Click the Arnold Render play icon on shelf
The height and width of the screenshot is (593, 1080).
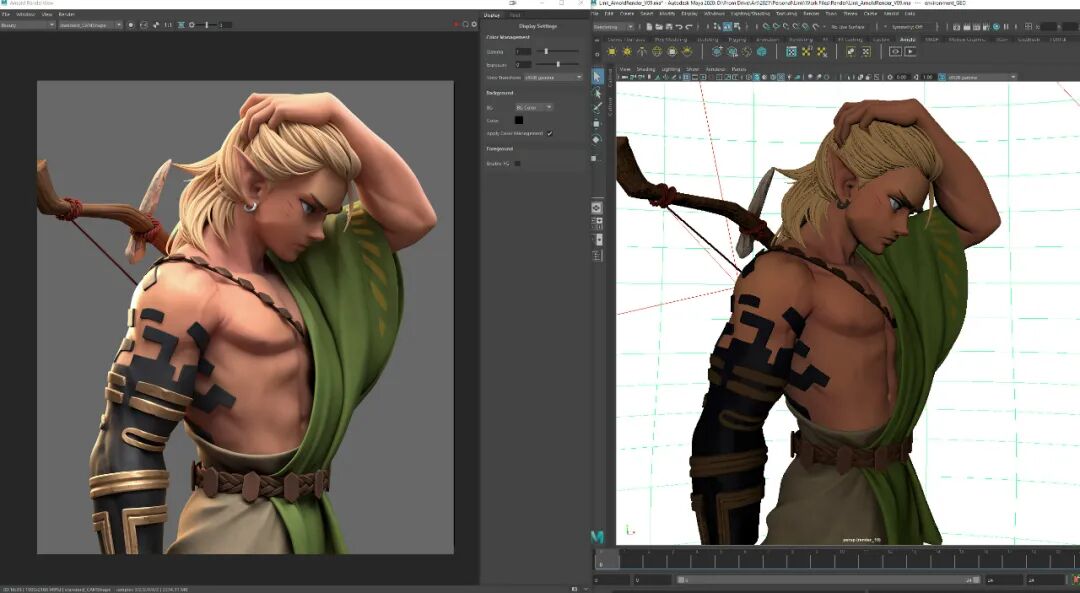click(x=910, y=52)
